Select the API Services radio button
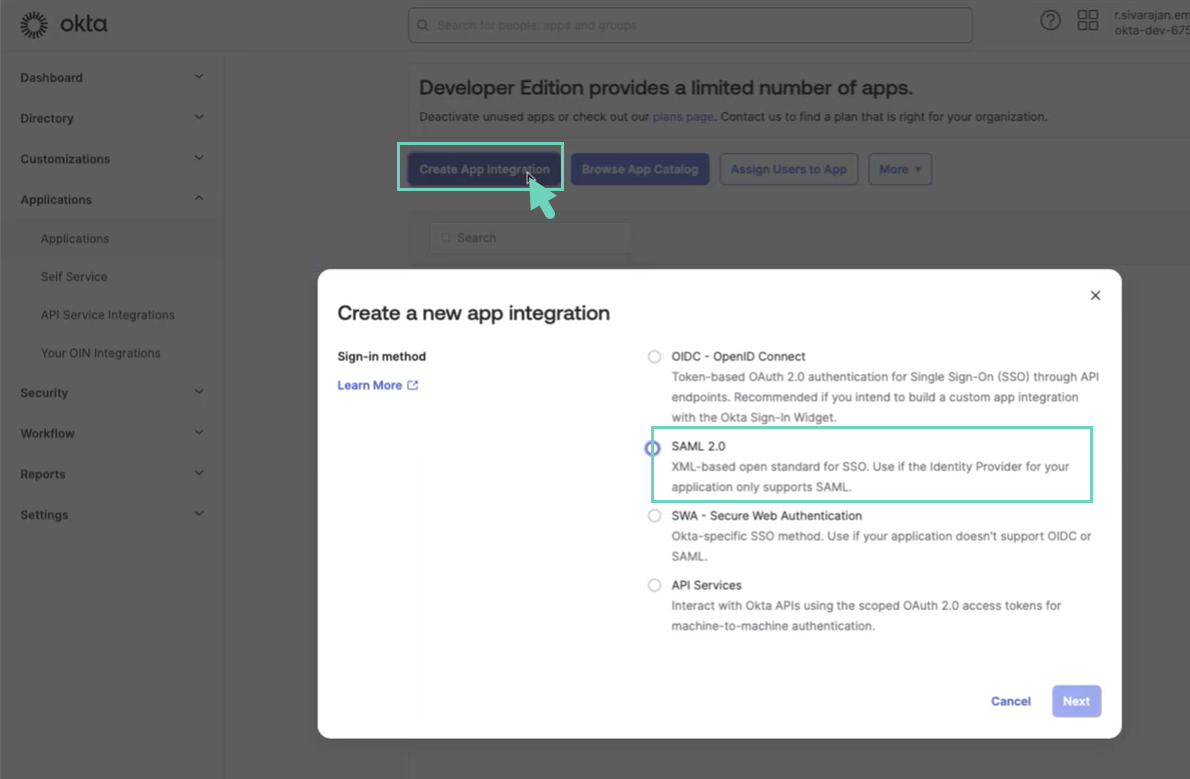1190x779 pixels. (654, 585)
